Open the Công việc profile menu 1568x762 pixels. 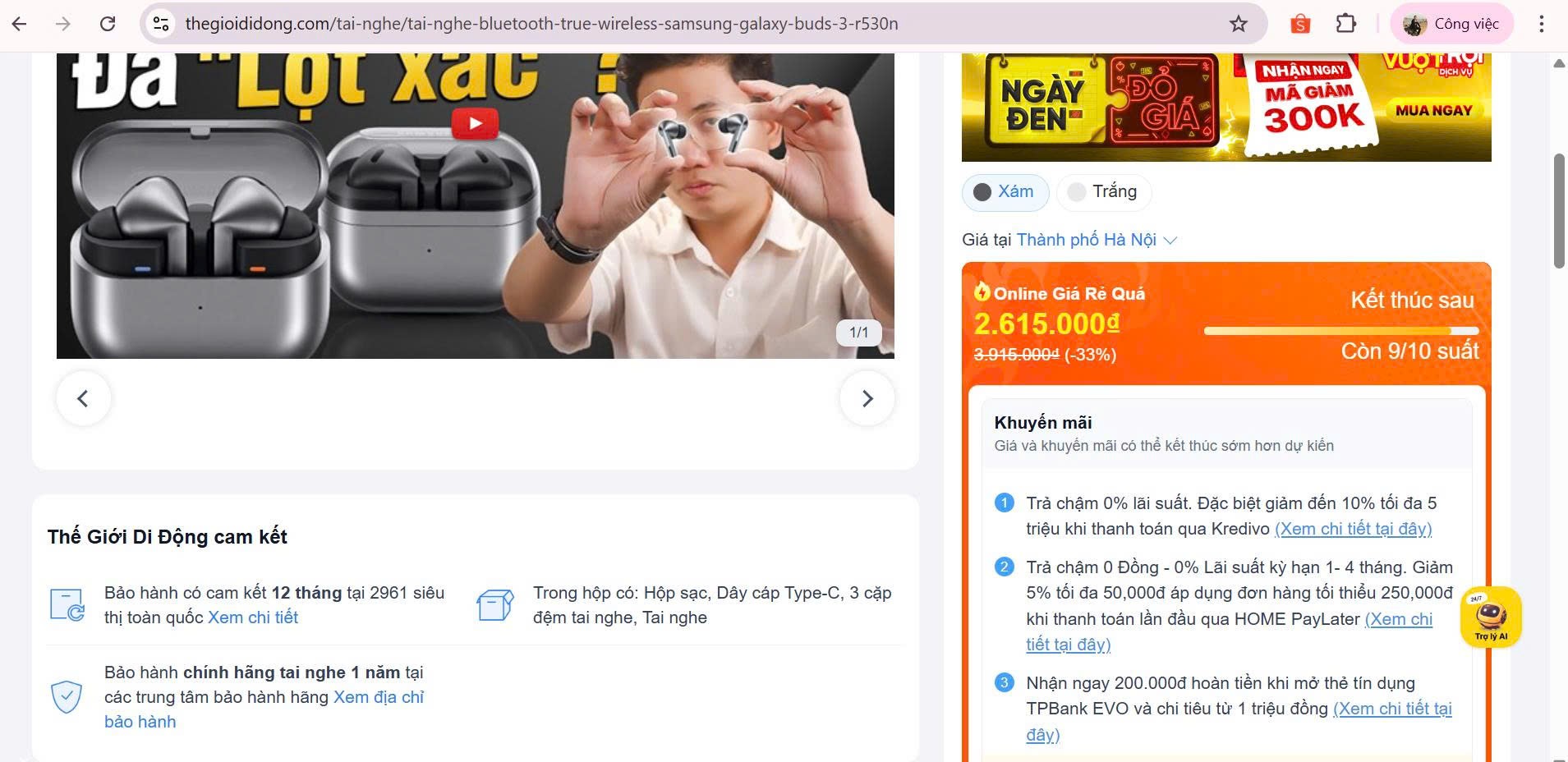(1452, 24)
